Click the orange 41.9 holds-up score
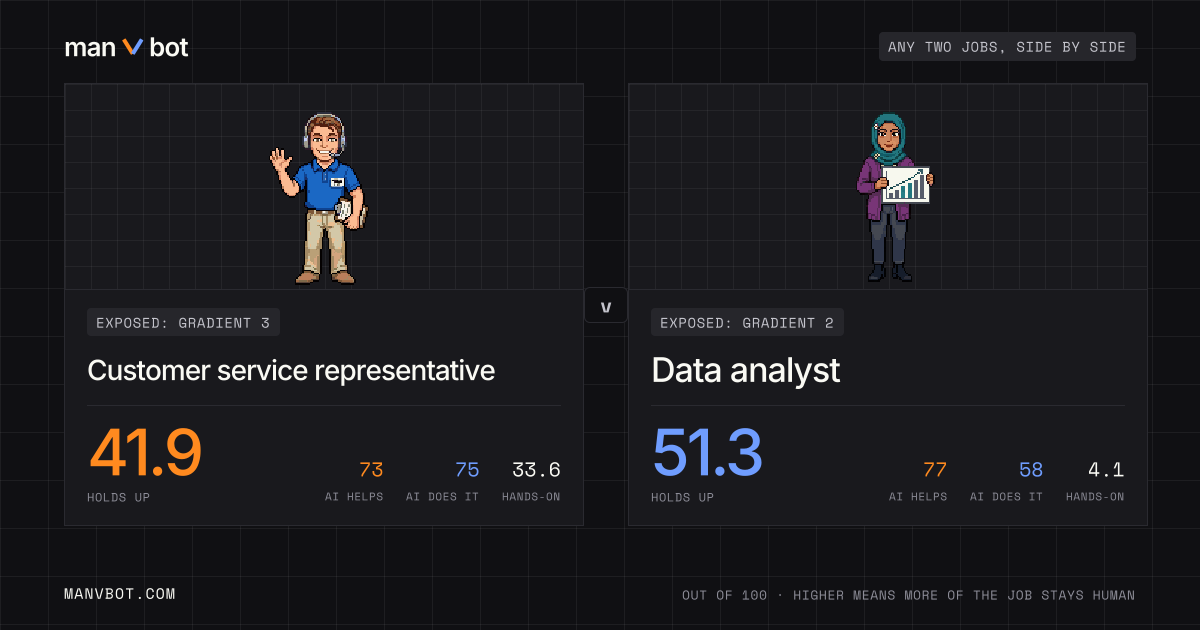 145,452
